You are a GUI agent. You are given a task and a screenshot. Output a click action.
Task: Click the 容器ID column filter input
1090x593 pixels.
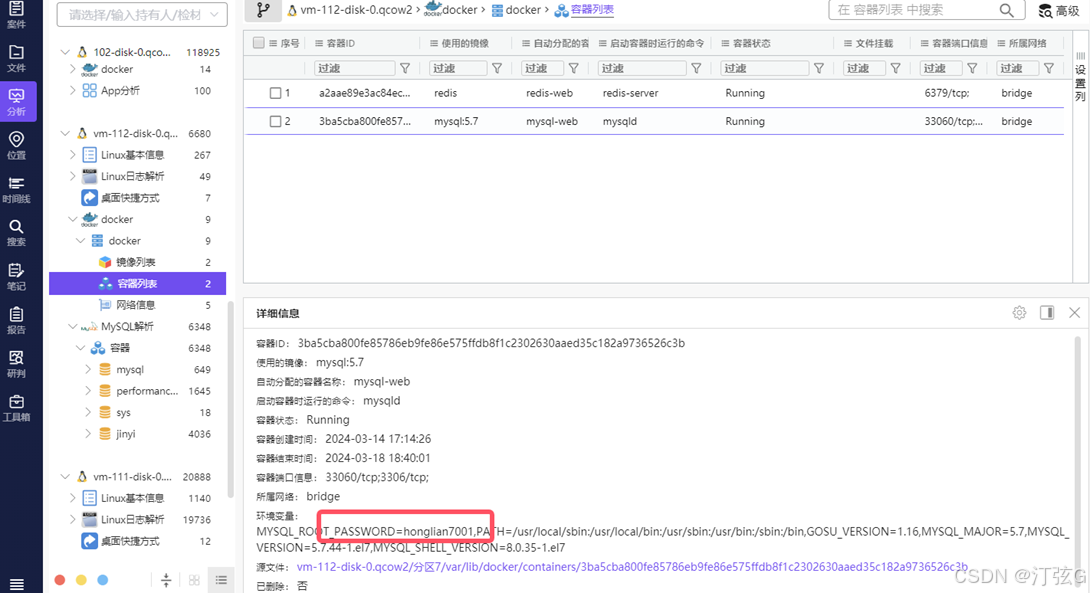coord(355,68)
